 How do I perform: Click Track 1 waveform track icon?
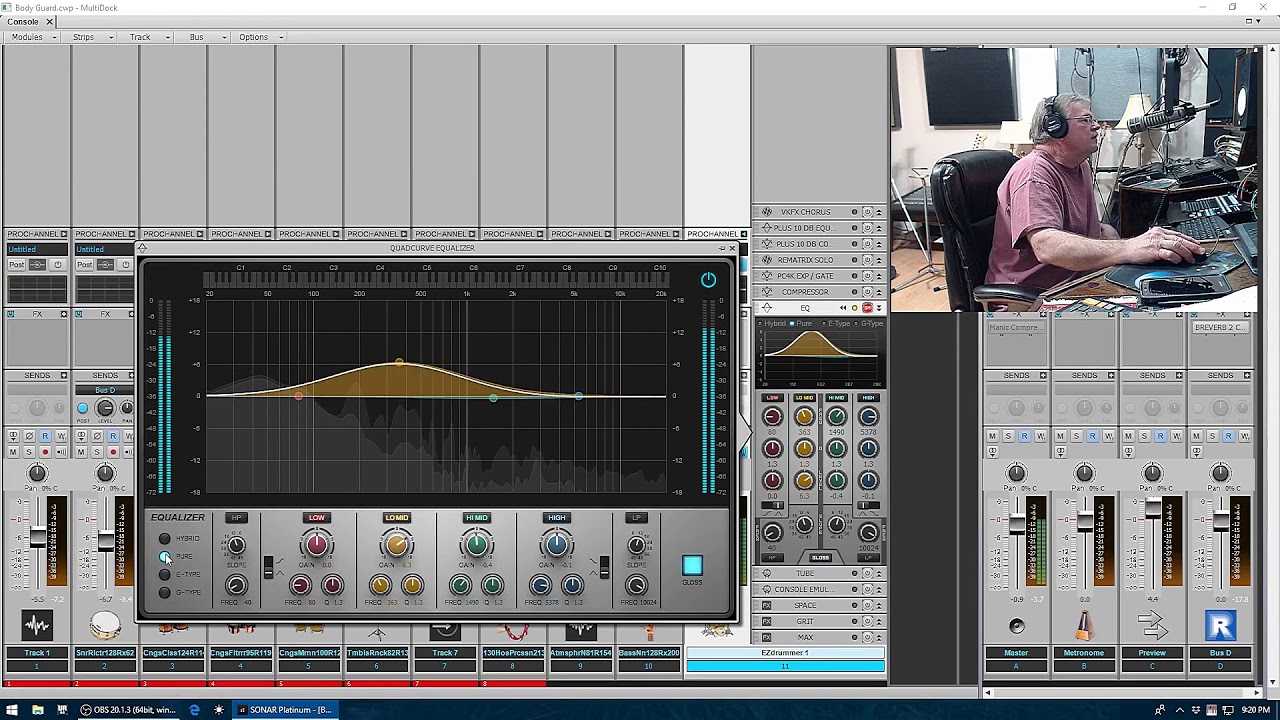(x=37, y=627)
